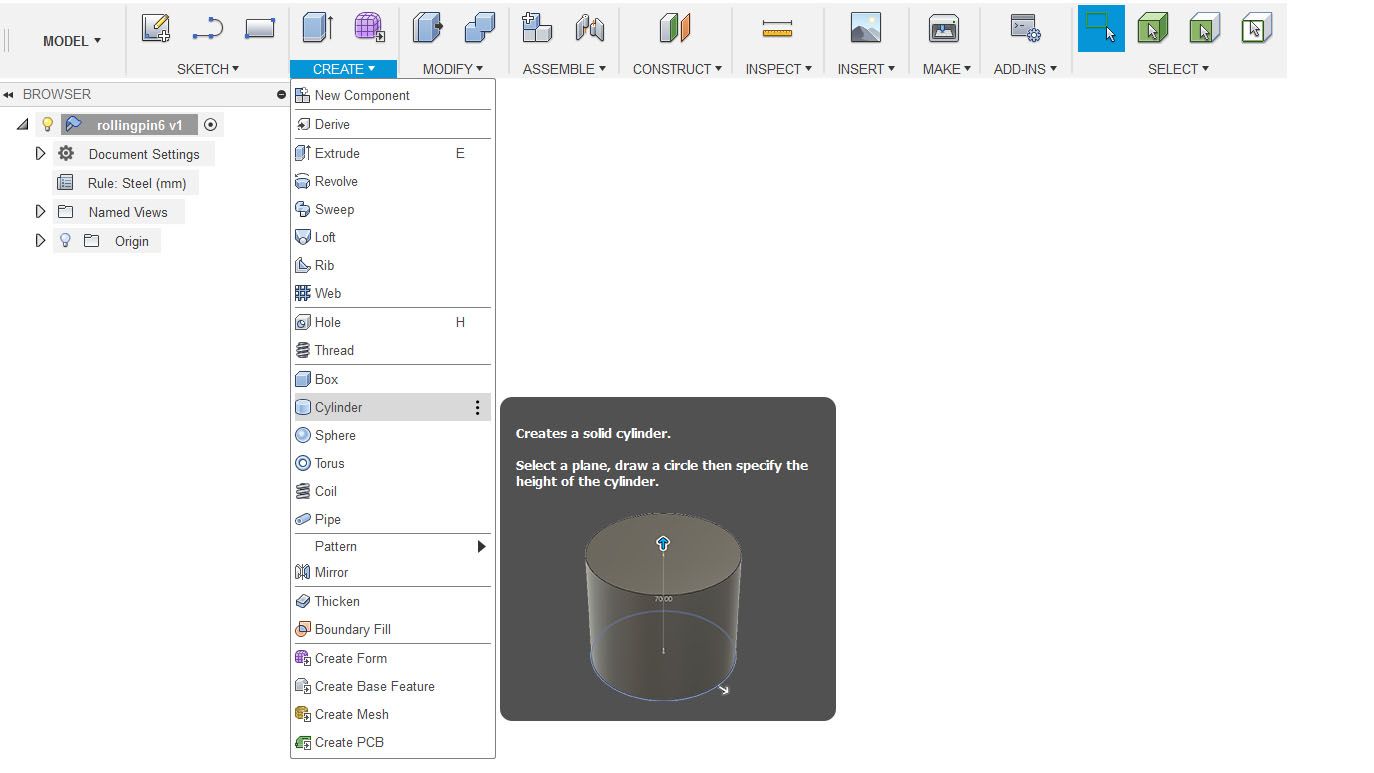
Task: Select Thicken from the Create menu
Action: pos(392,601)
